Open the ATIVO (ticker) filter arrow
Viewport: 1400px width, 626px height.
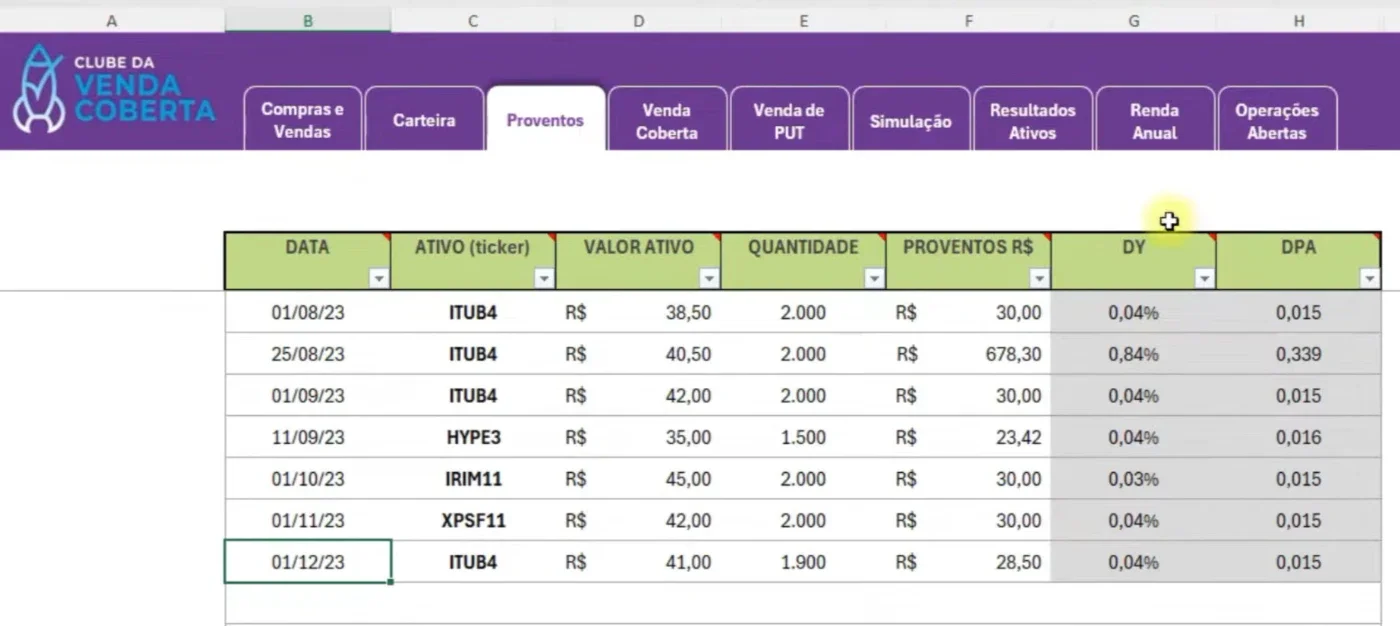(544, 279)
